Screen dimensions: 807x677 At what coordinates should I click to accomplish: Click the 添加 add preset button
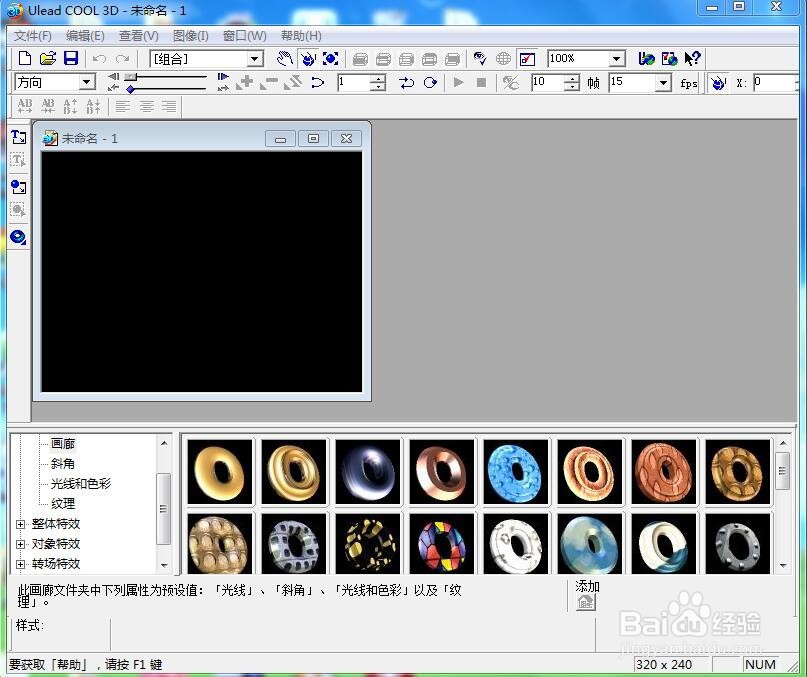tap(586, 602)
